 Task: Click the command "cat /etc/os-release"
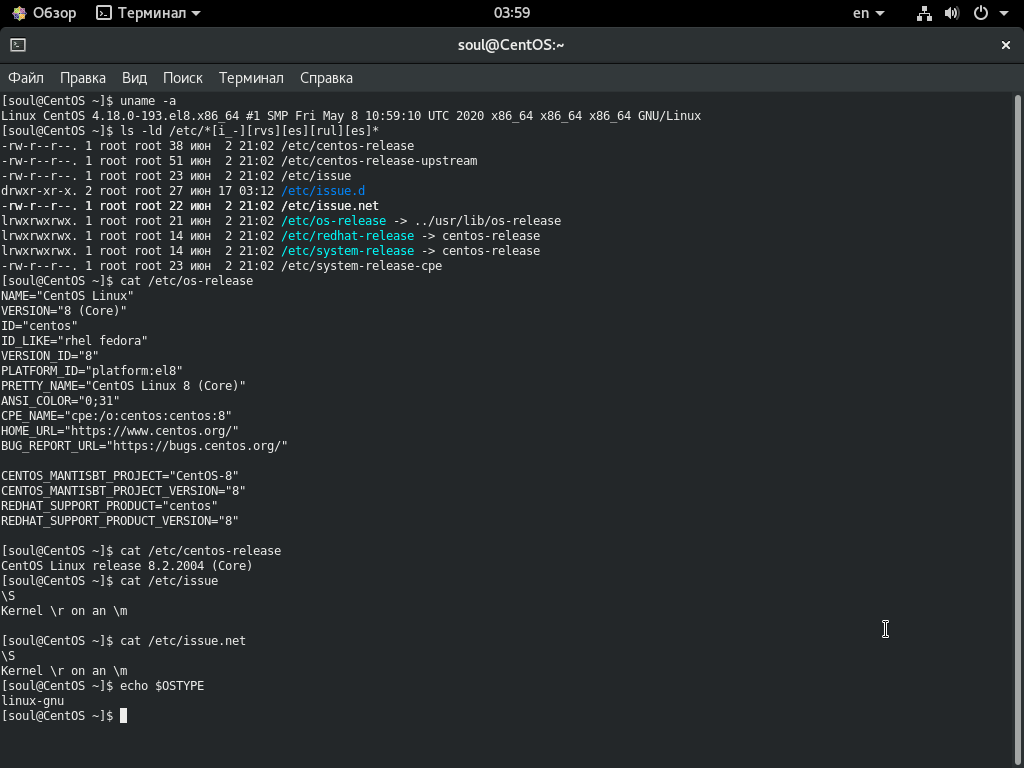click(x=187, y=281)
